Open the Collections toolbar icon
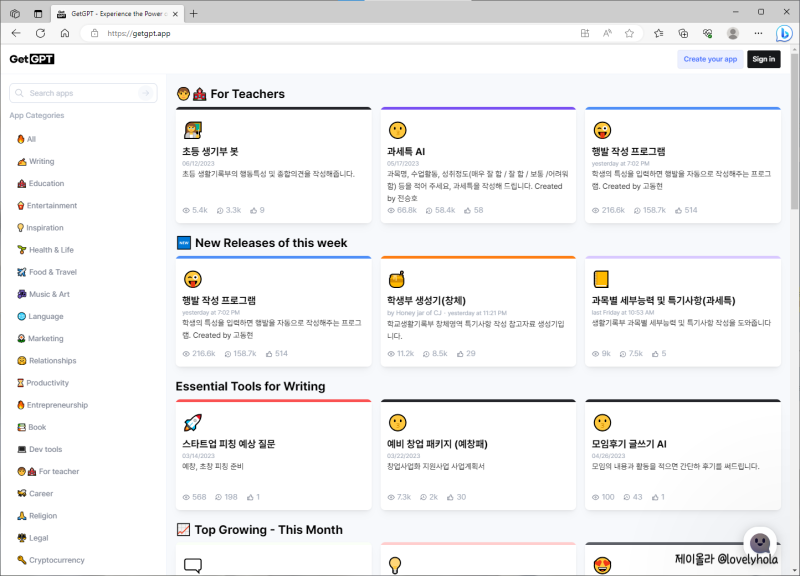This screenshot has width=800, height=576. (683, 33)
